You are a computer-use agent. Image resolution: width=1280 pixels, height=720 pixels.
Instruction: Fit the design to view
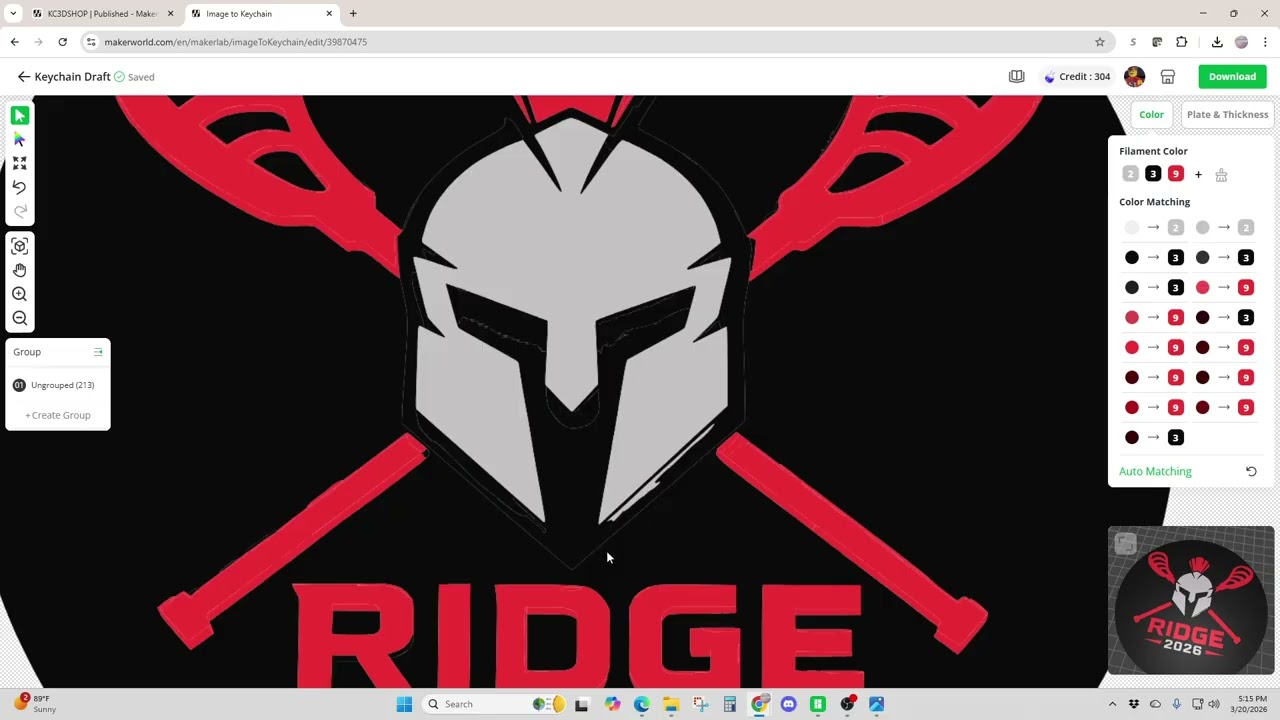pyautogui.click(x=19, y=163)
